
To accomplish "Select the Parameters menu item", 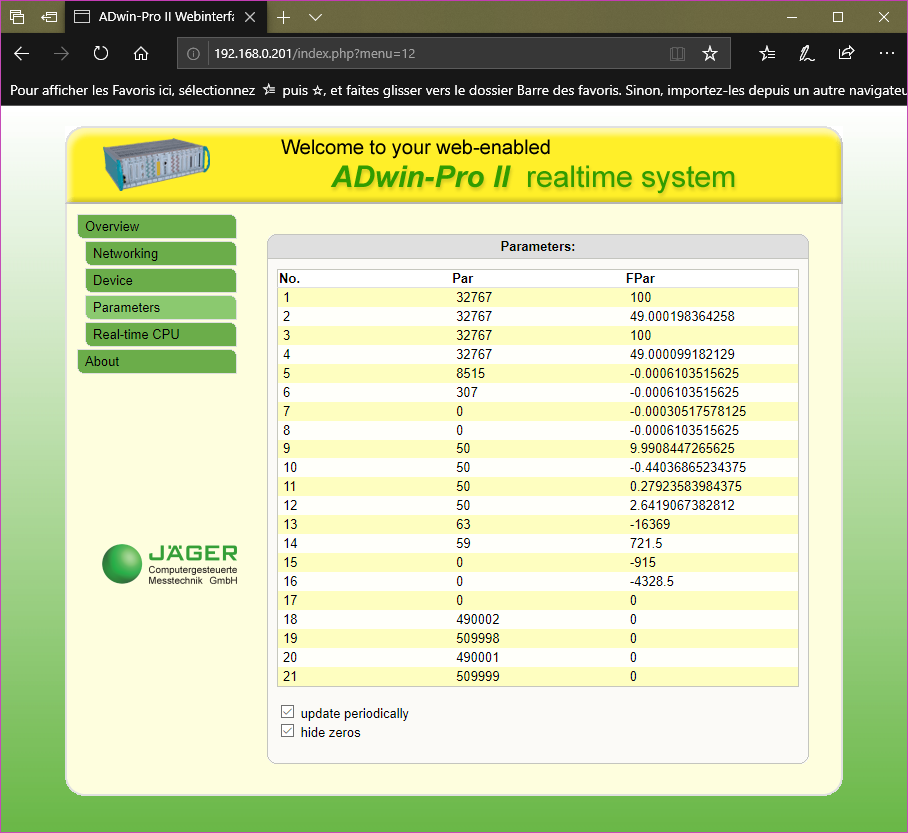I will [160, 308].
